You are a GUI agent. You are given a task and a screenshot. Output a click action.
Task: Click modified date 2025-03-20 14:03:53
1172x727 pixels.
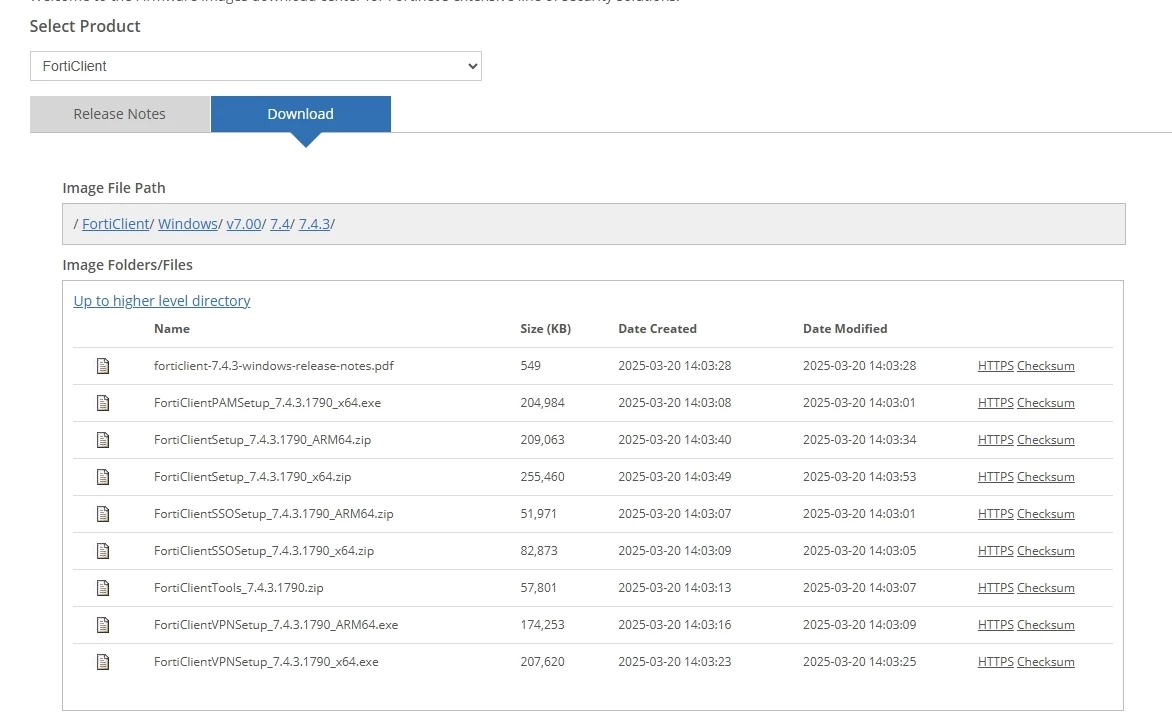(860, 477)
